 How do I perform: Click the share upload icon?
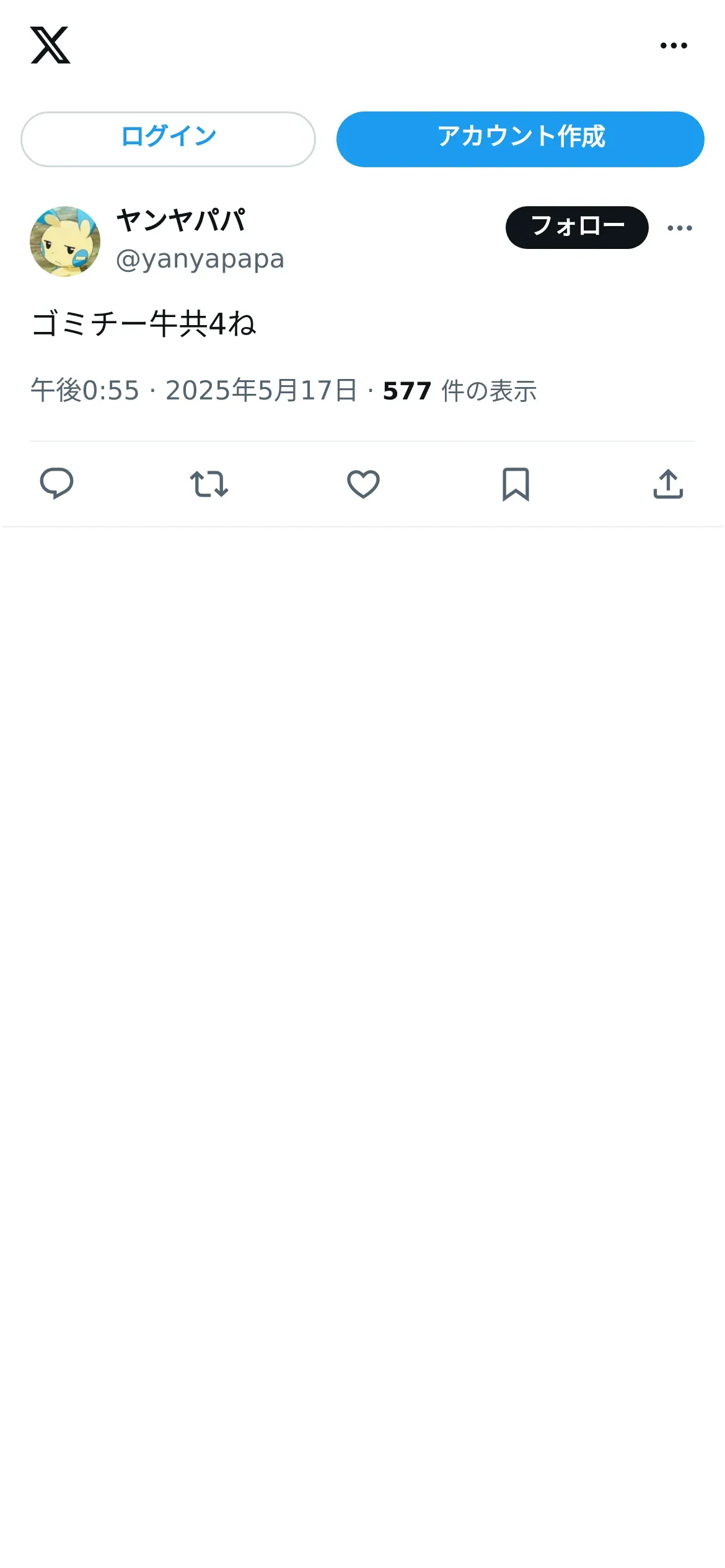pos(668,484)
